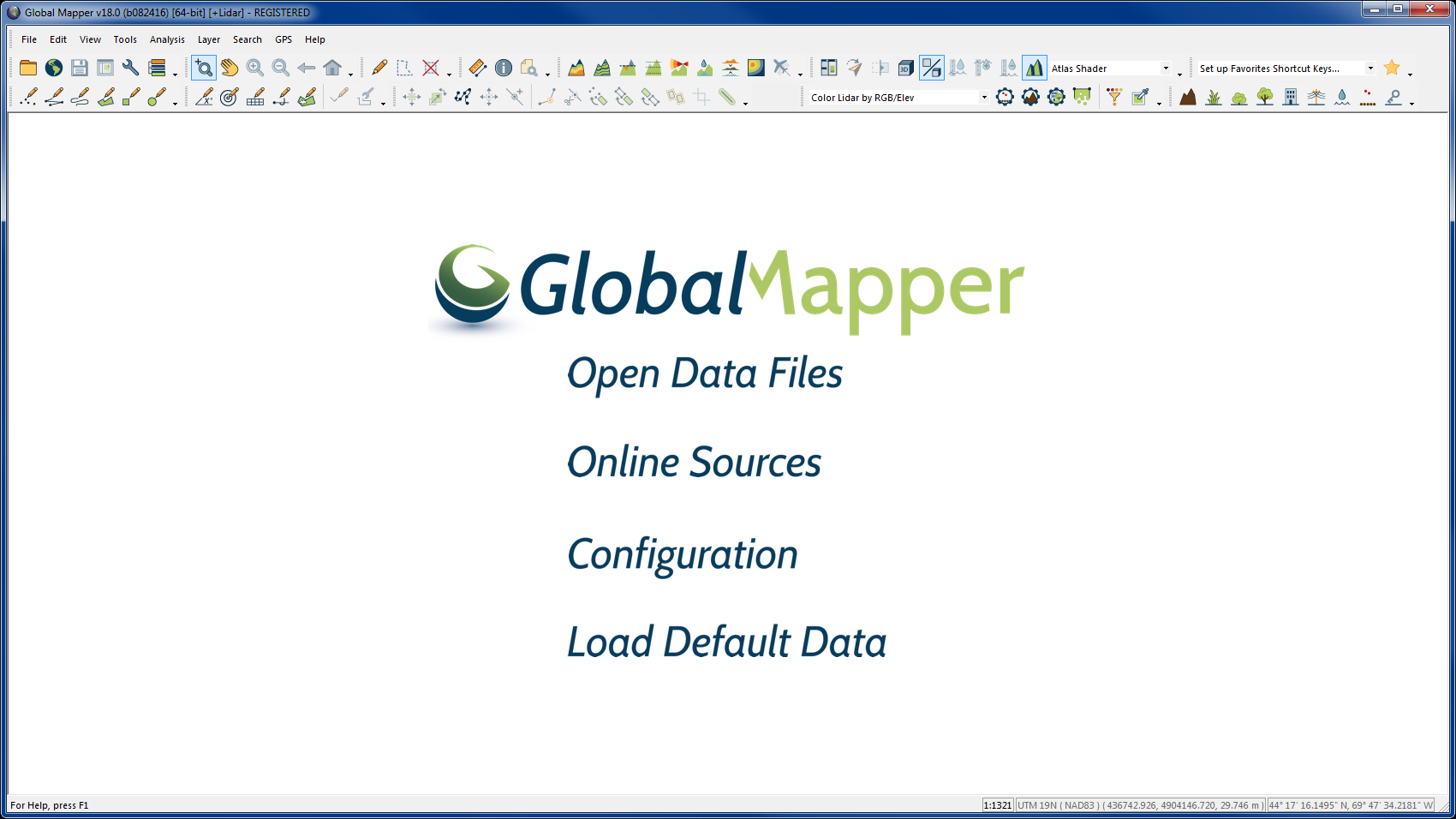Expand overflow arrow after airplane analysis icon
The image size is (1456, 819).
[800, 74]
